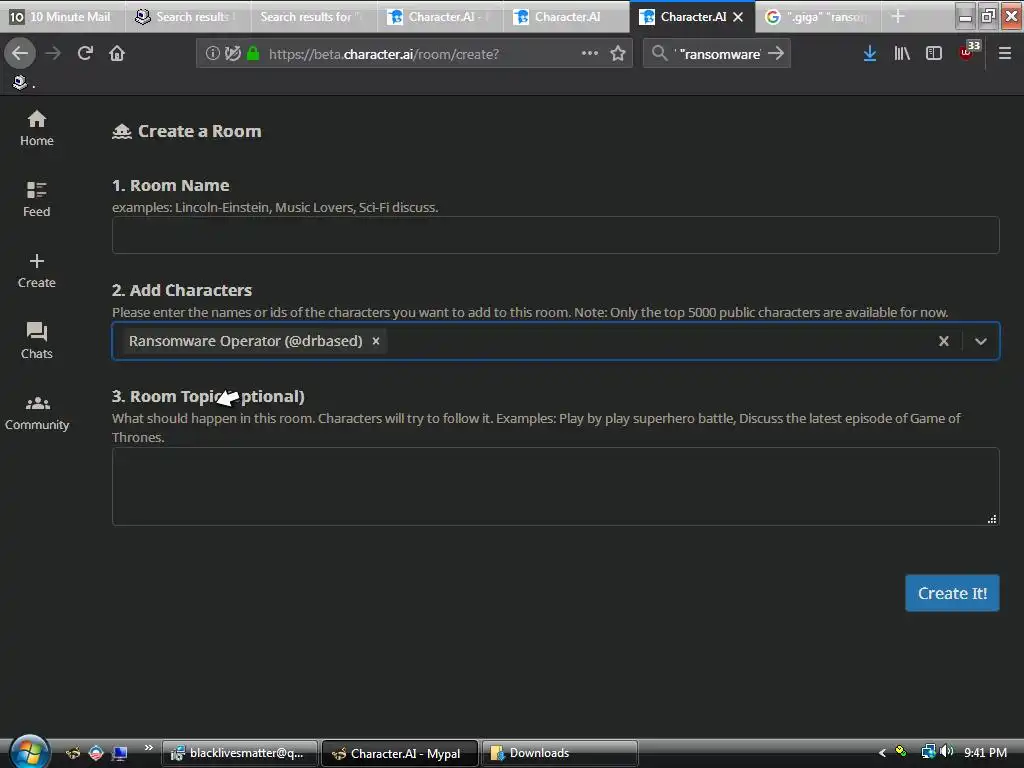Clear all selected characters
The image size is (1024, 768).
[x=944, y=341]
